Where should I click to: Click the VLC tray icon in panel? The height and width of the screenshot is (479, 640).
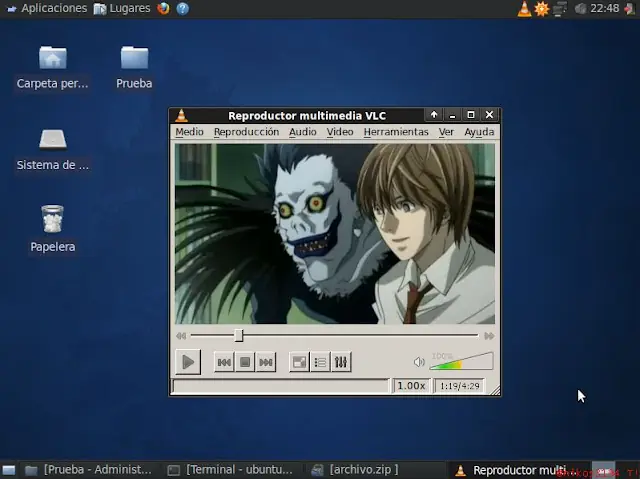[x=524, y=9]
